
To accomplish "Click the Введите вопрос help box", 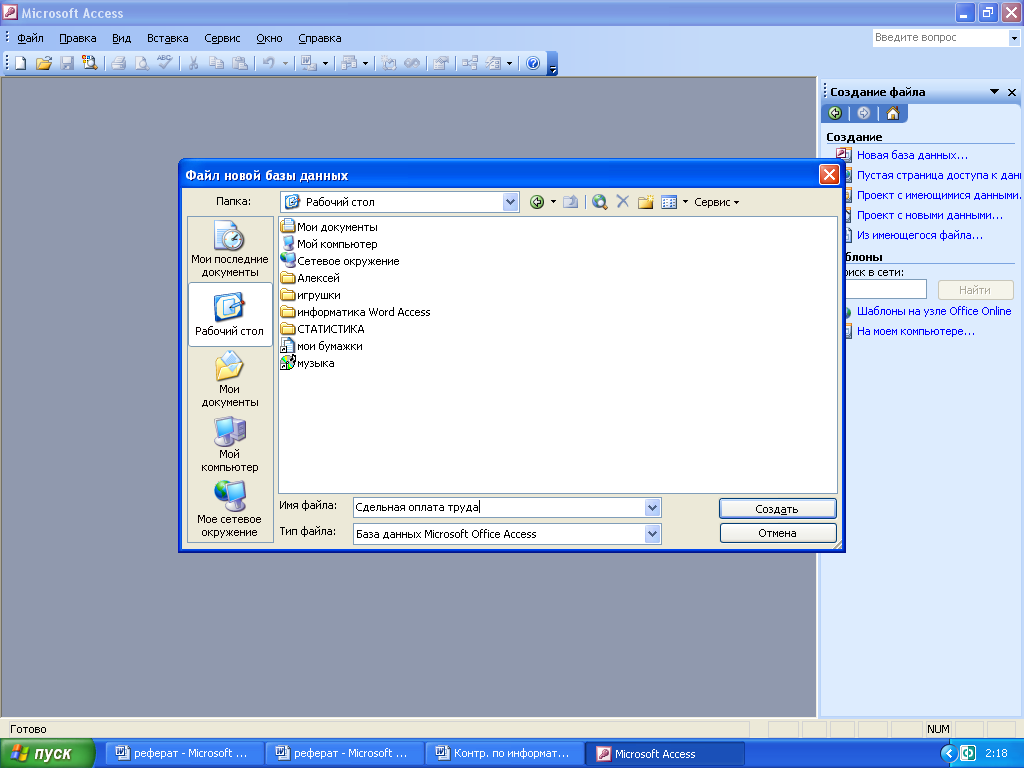I will (940, 38).
